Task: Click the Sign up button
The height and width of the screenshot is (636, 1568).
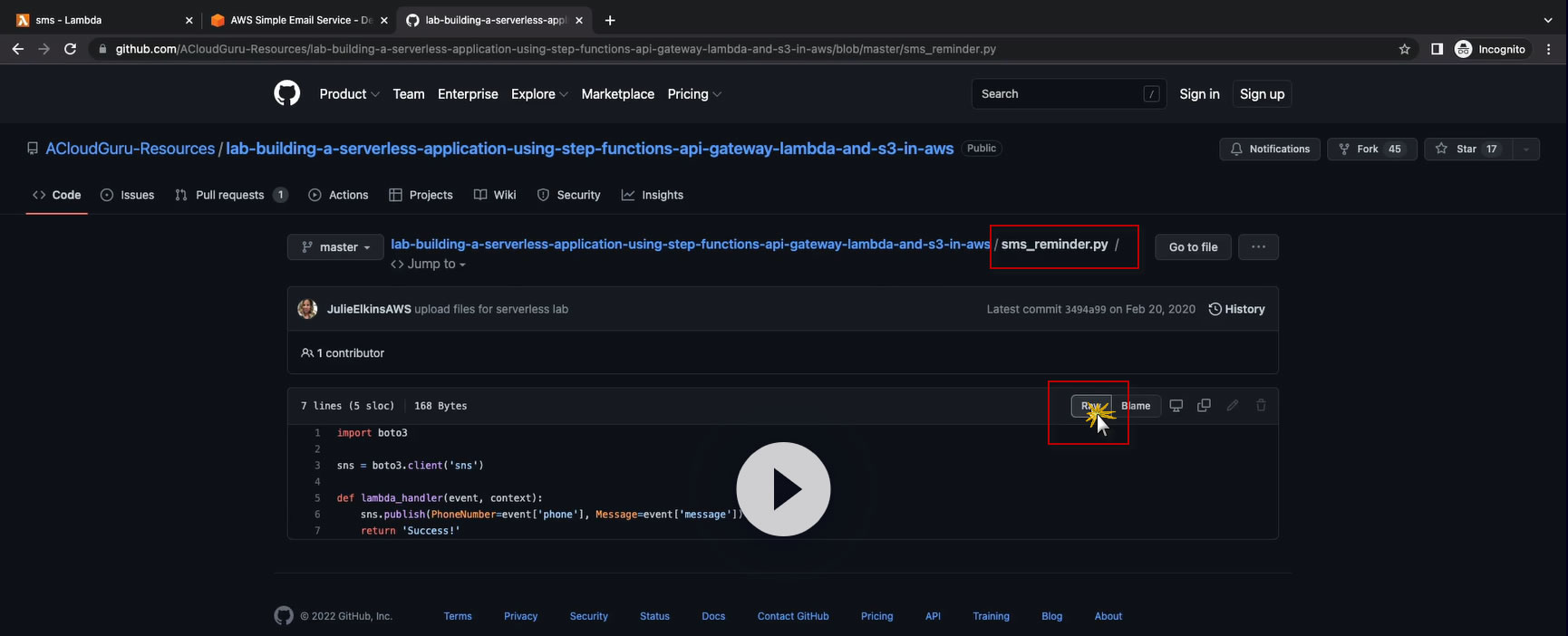Action: click(1262, 94)
